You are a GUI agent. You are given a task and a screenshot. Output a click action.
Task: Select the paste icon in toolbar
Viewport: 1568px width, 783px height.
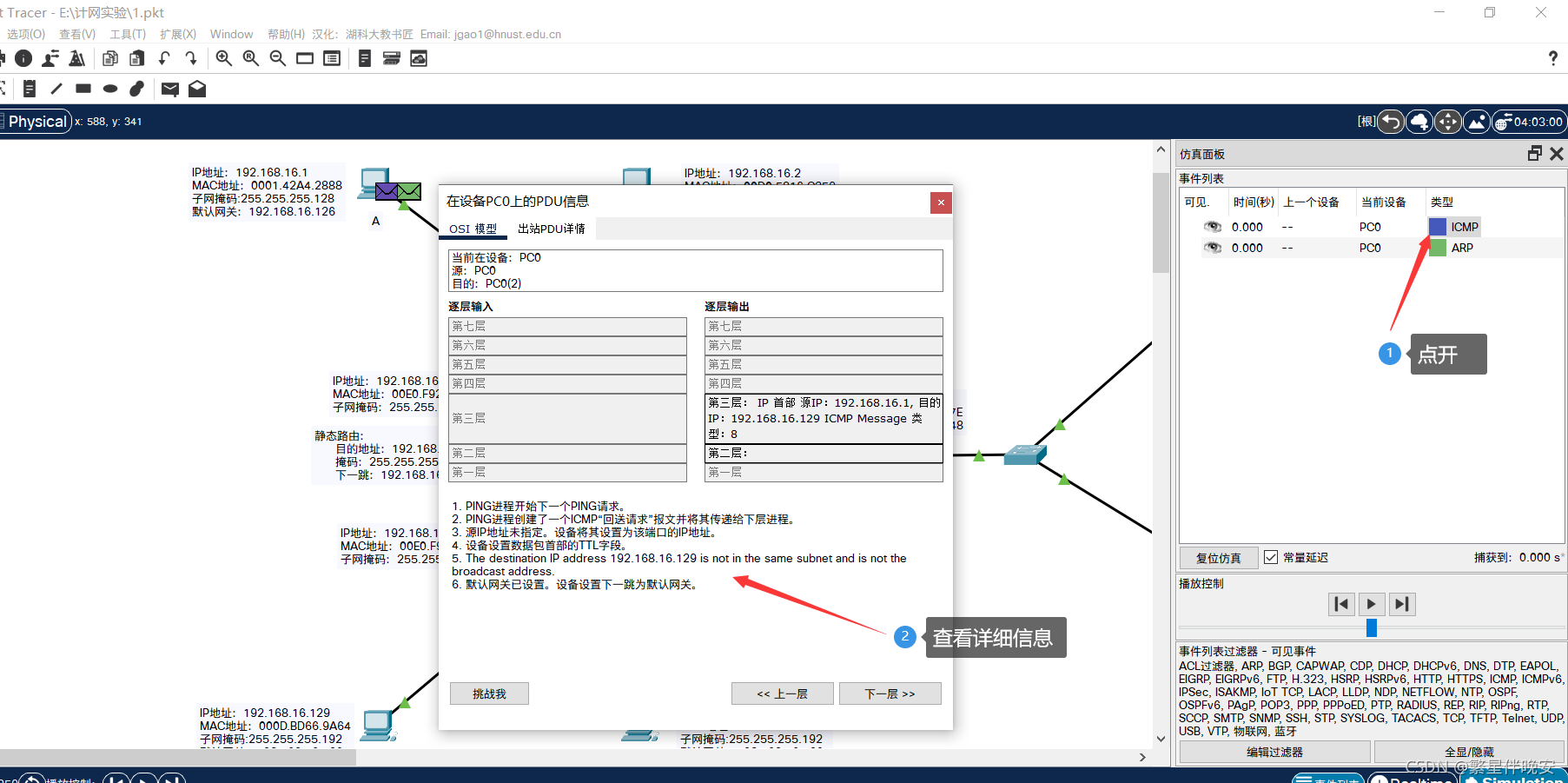pos(136,58)
